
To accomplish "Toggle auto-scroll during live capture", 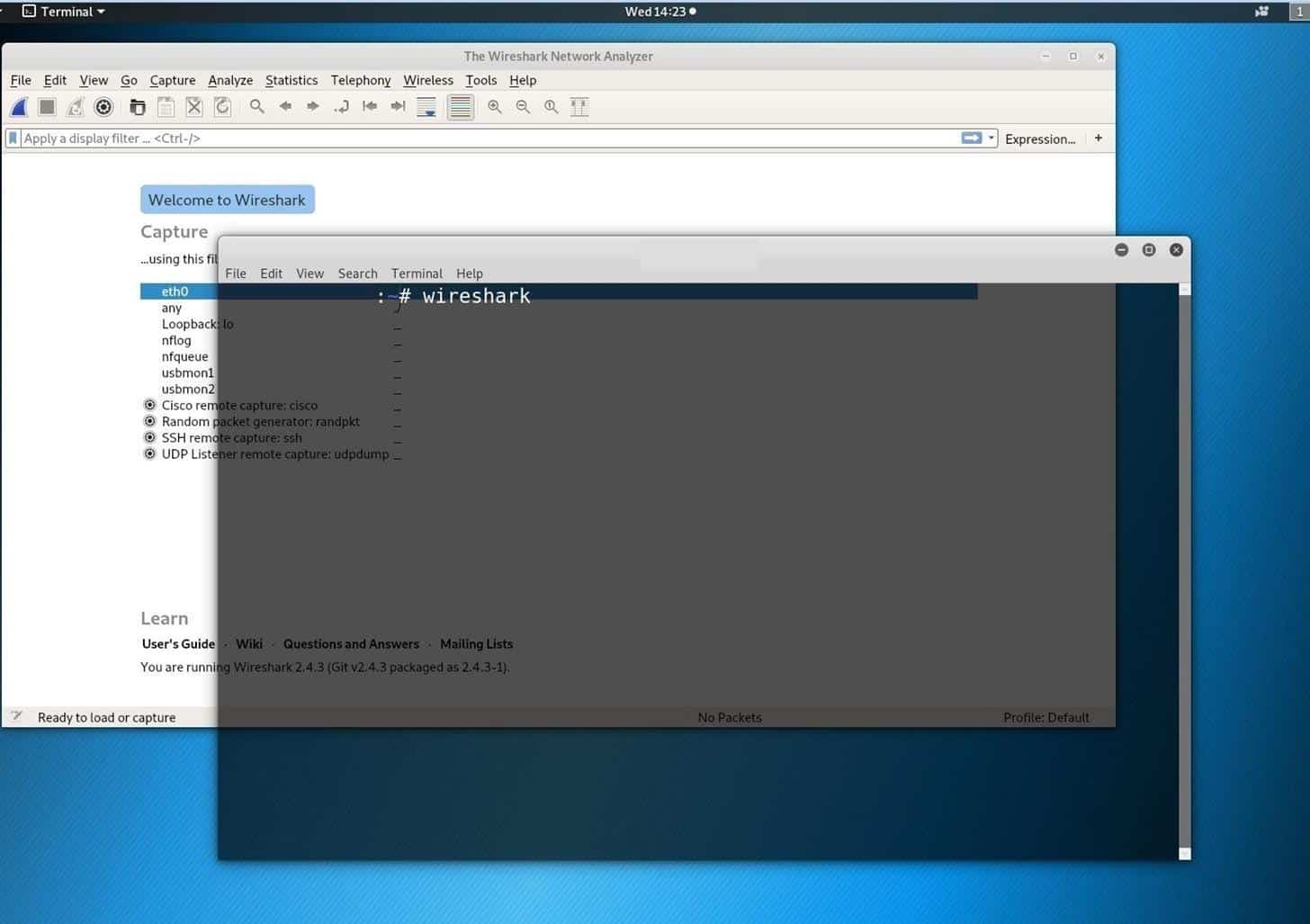I will pos(426,107).
